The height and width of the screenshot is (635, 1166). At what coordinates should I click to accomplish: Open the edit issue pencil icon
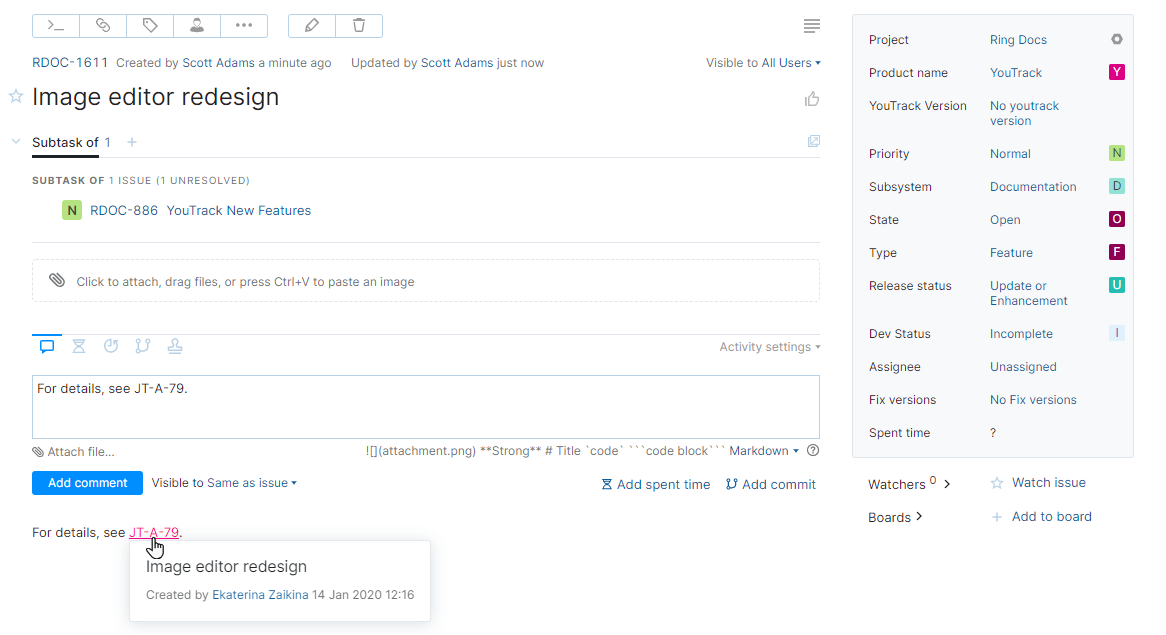tap(311, 25)
